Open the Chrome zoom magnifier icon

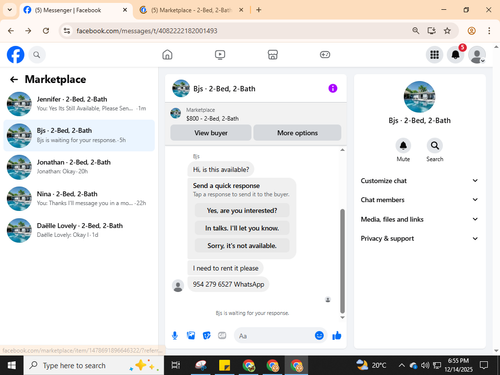point(415,31)
